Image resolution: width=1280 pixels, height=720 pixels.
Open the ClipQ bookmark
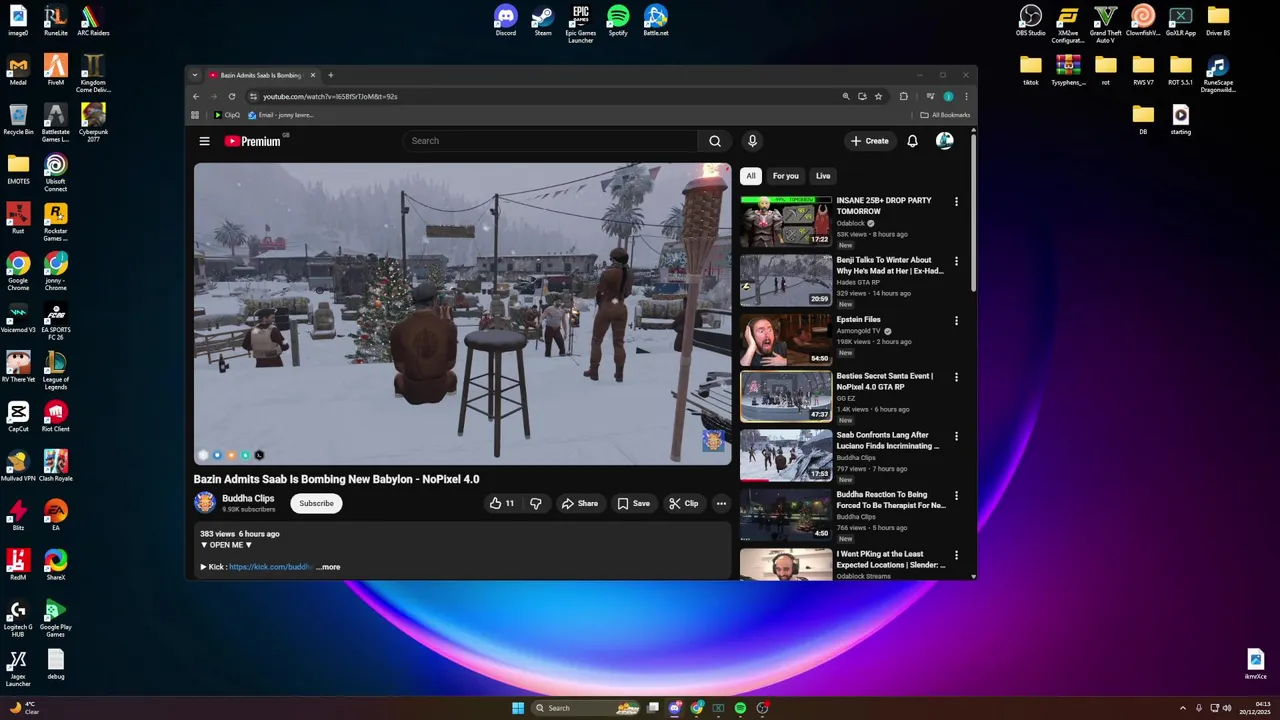point(227,115)
